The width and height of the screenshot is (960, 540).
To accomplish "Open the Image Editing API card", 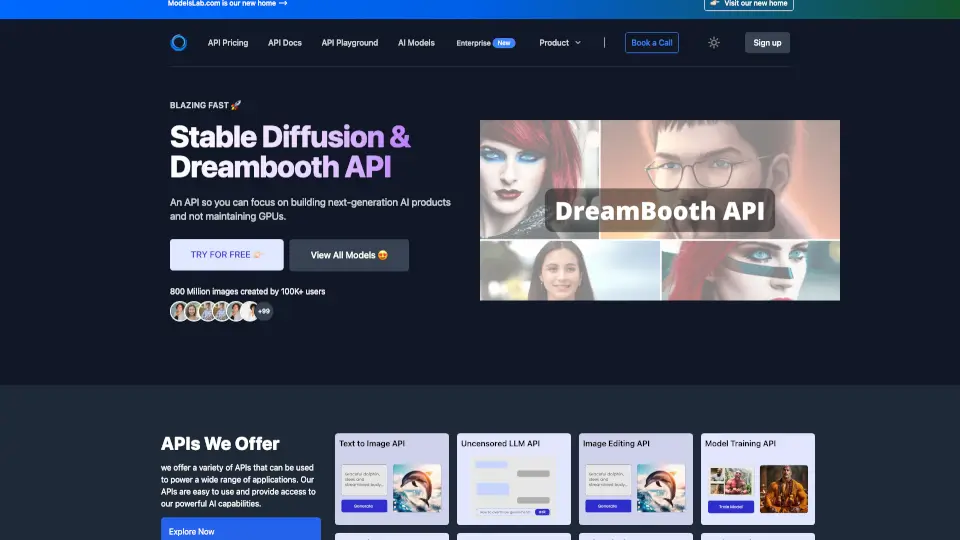I will click(x=636, y=479).
